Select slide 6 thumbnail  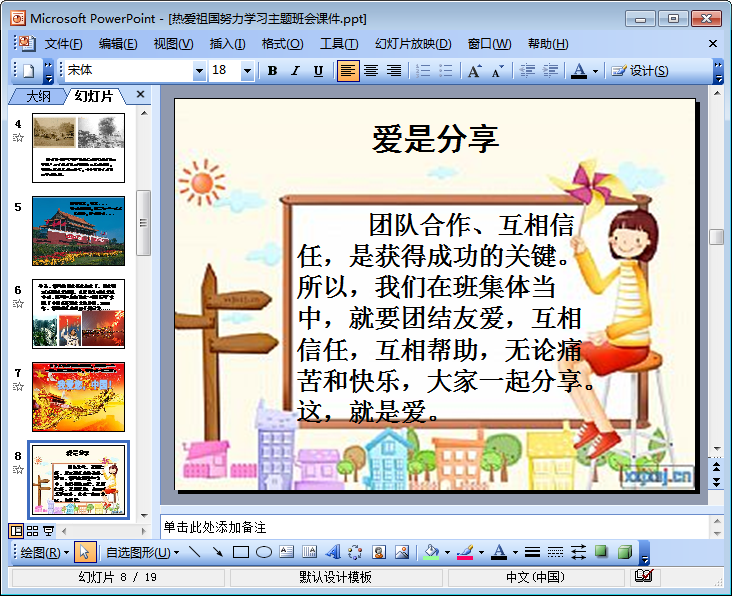pyautogui.click(x=78, y=314)
